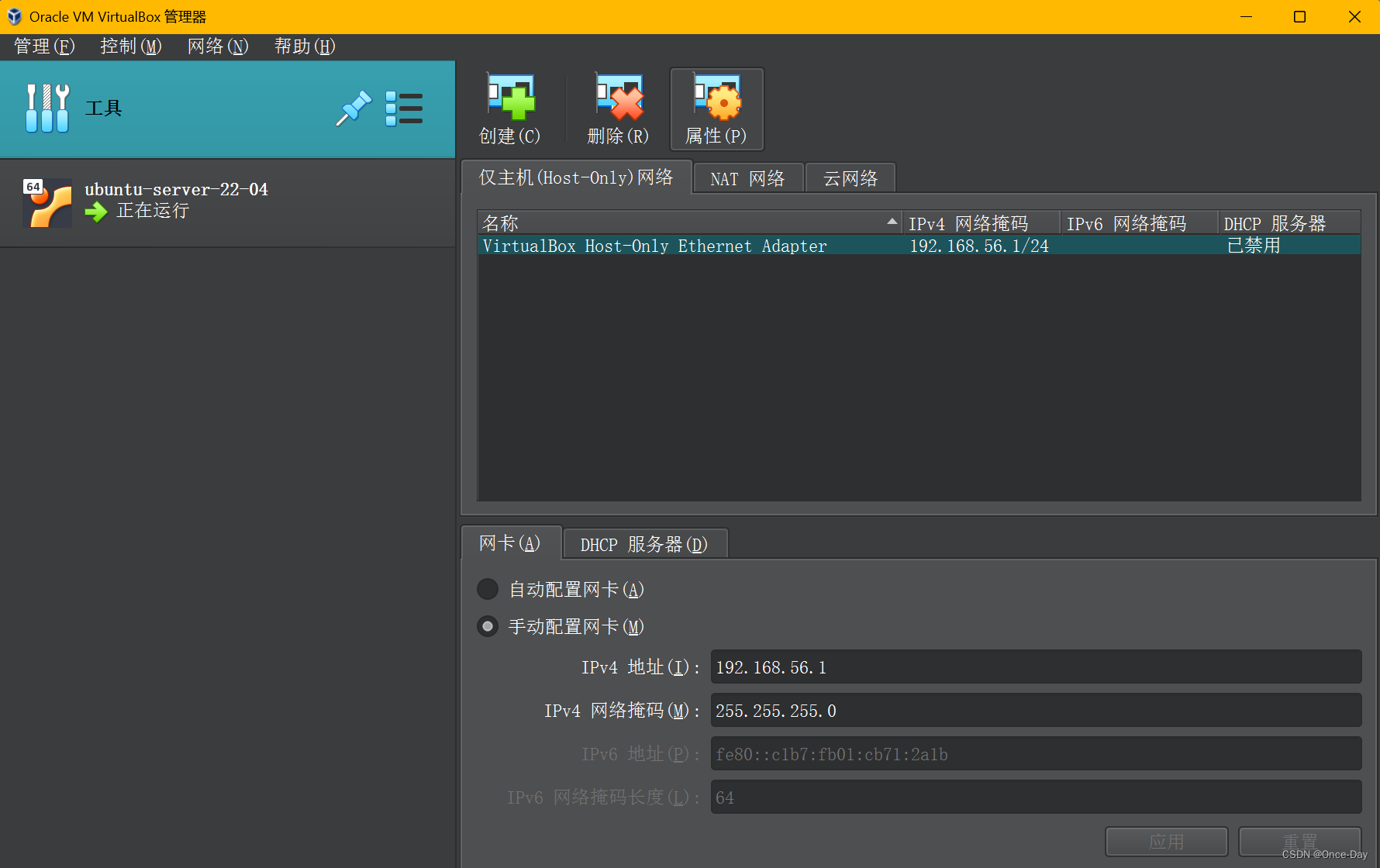This screenshot has width=1380, height=868.
Task: Open the Tools list menu icon
Action: tap(404, 108)
